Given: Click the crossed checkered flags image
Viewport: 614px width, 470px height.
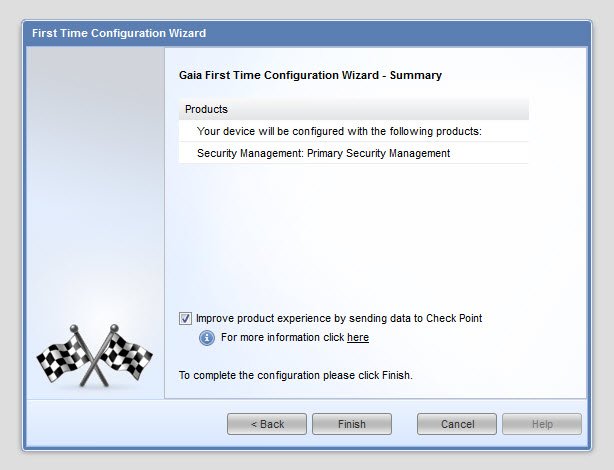Looking at the screenshot, I should pyautogui.click(x=94, y=356).
